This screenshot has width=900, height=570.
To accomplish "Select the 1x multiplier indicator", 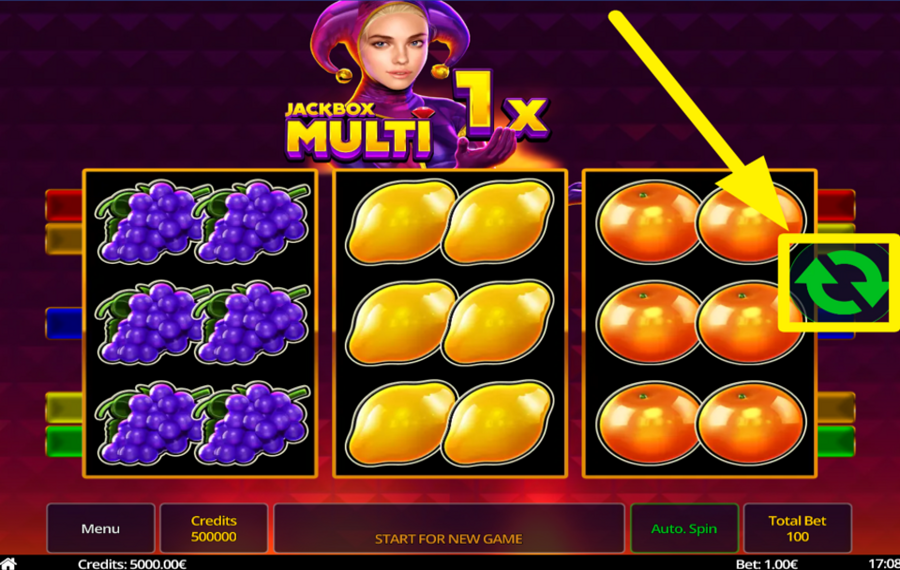I will [501, 104].
